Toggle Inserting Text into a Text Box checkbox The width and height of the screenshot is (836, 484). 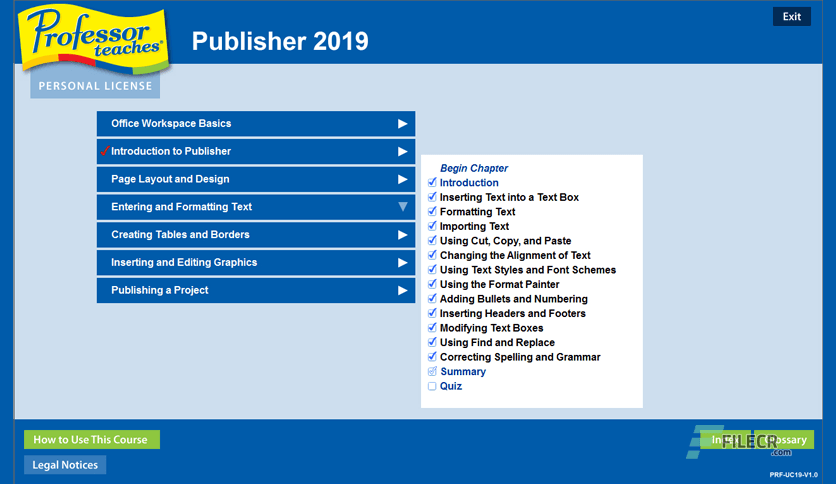coord(432,197)
